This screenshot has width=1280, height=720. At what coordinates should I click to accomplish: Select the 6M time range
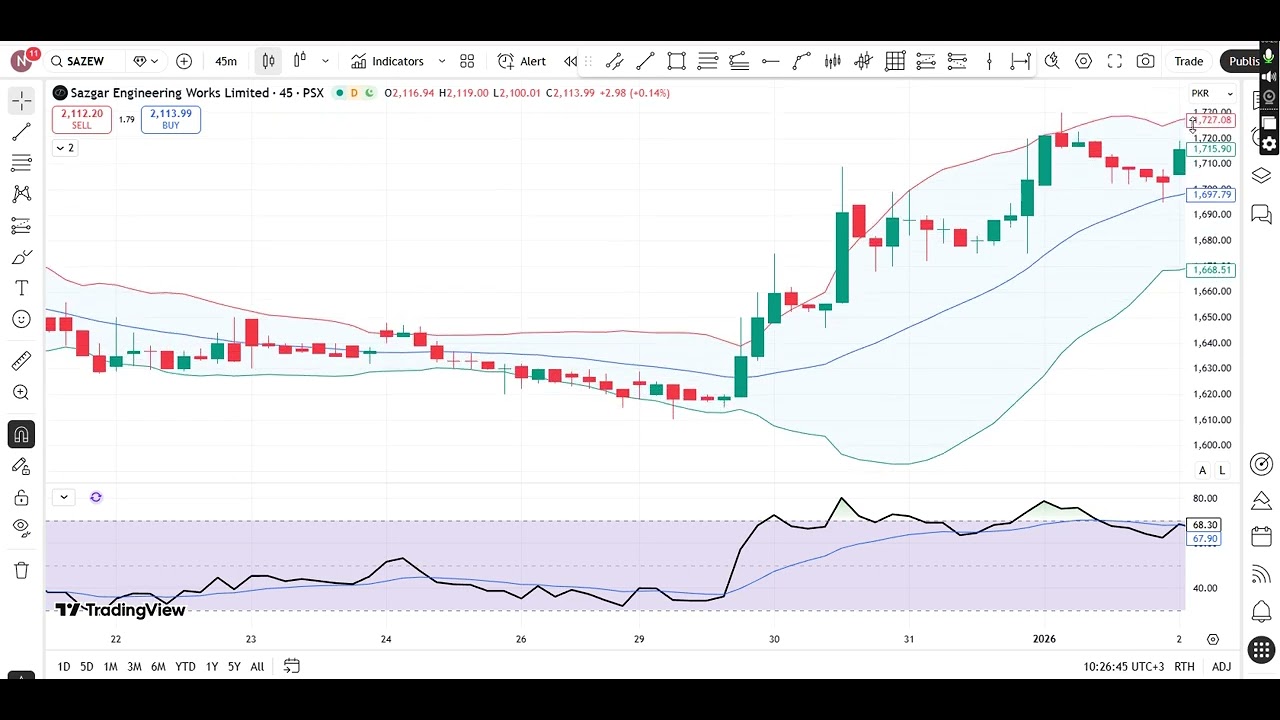(x=158, y=667)
